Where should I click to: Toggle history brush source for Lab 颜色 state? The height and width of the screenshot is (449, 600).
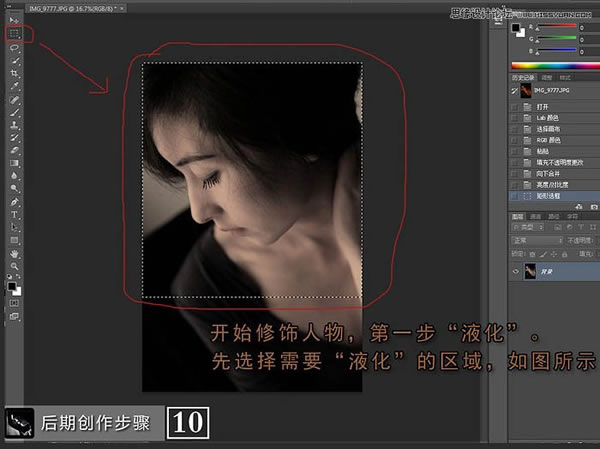pos(516,117)
